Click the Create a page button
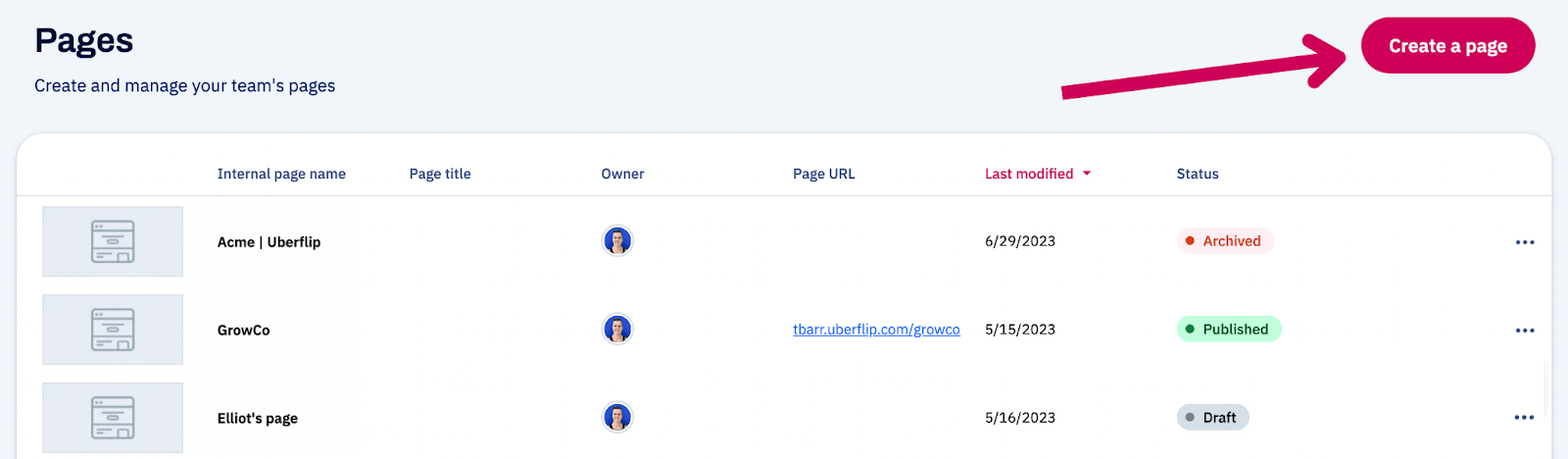The height and width of the screenshot is (459, 1568). point(1447,46)
